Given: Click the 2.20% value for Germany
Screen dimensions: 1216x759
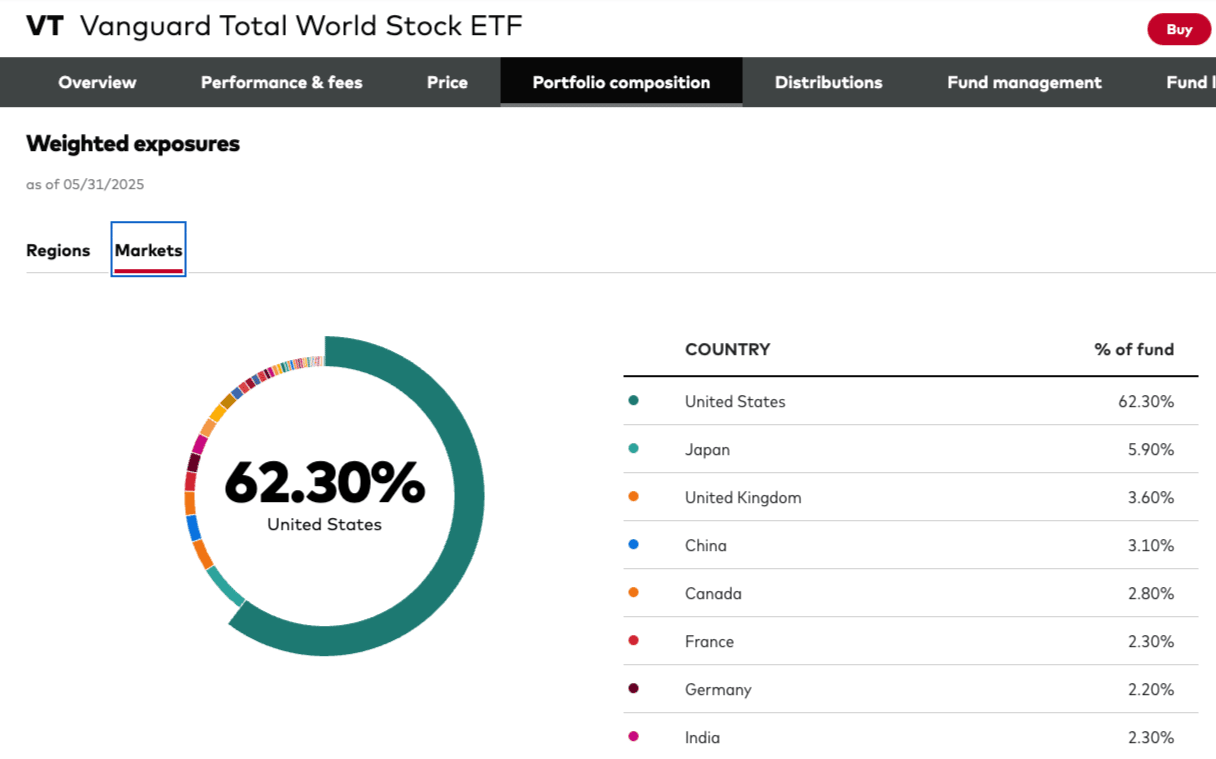Looking at the screenshot, I should tap(1151, 689).
